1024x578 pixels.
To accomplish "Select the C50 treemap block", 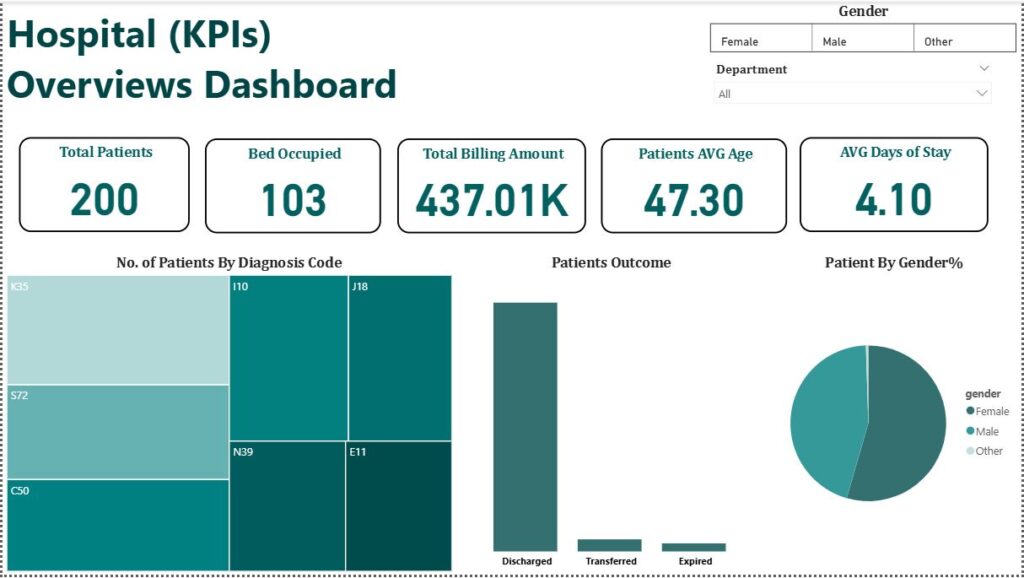I will [x=118, y=525].
